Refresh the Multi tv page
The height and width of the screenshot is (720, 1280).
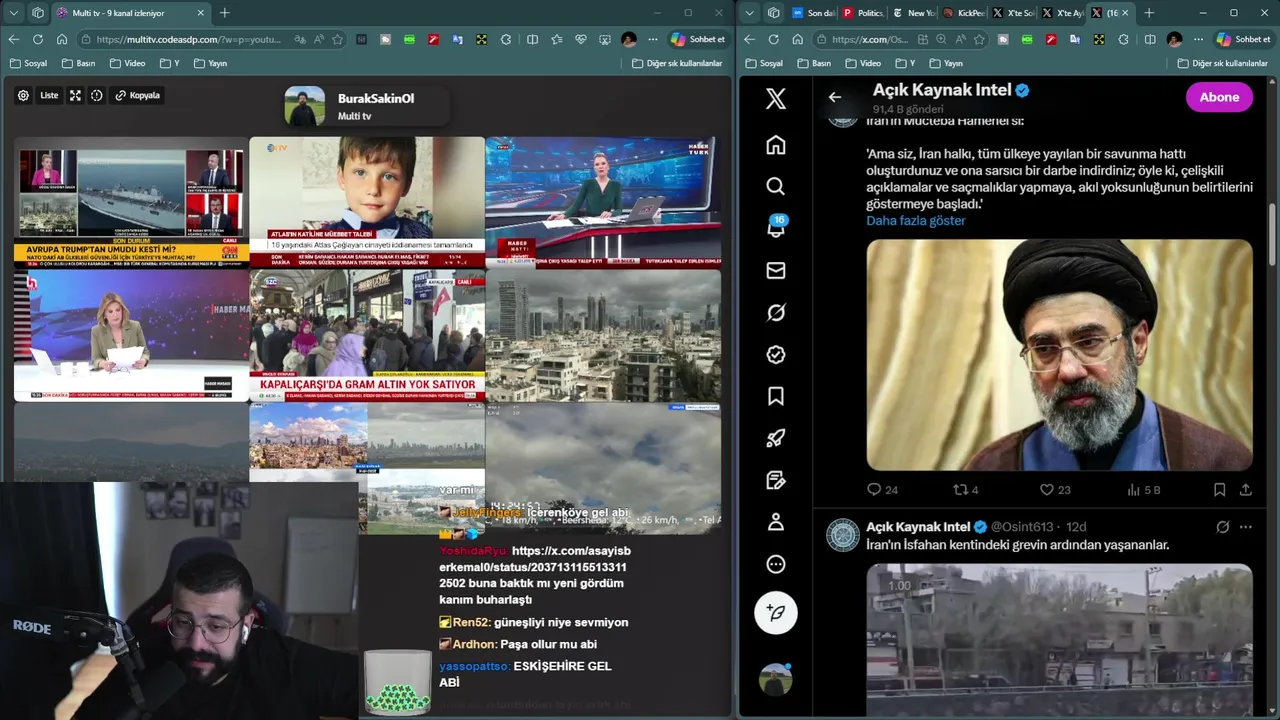point(37,39)
